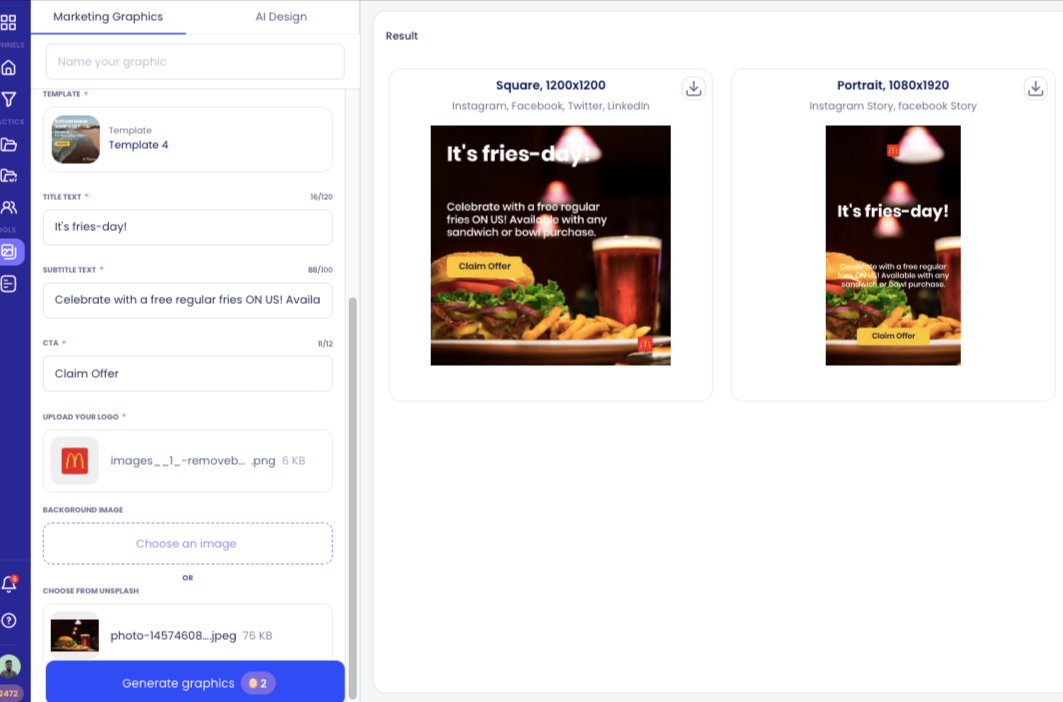This screenshot has height=702, width=1063.
Task: Open the second folder icon in sidebar
Action: pos(9,176)
